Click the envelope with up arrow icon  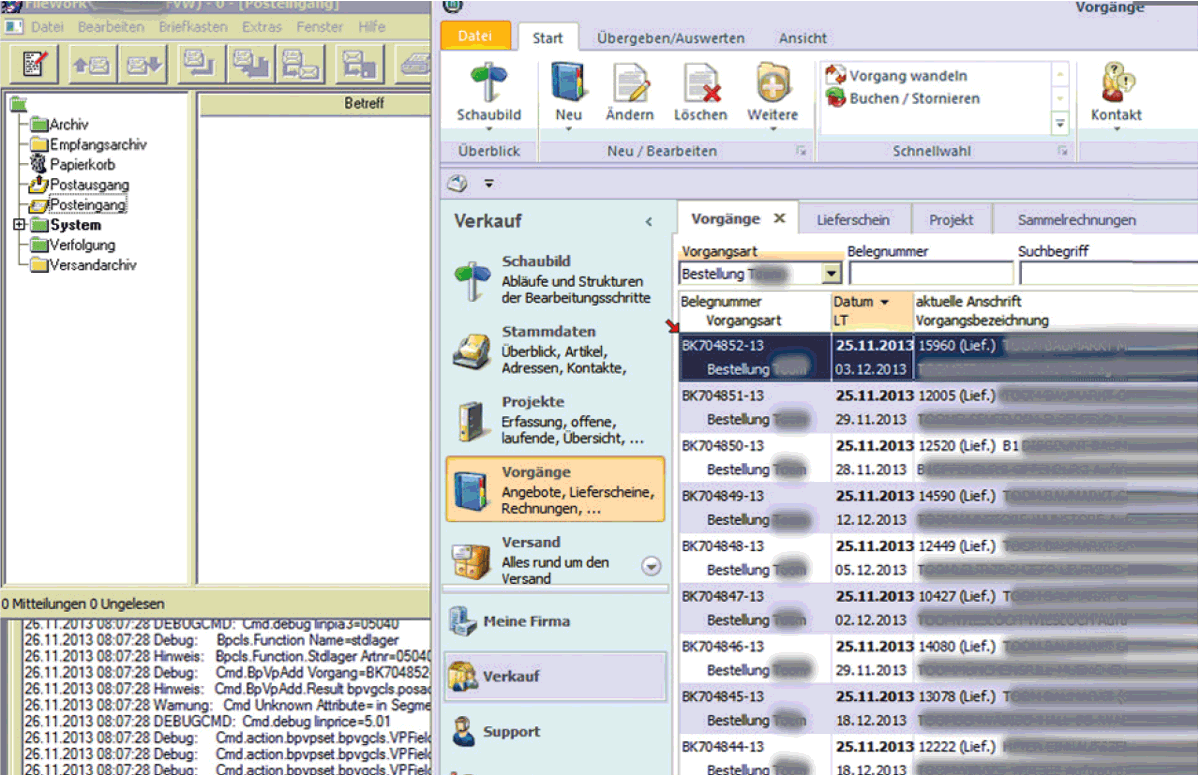tap(92, 64)
